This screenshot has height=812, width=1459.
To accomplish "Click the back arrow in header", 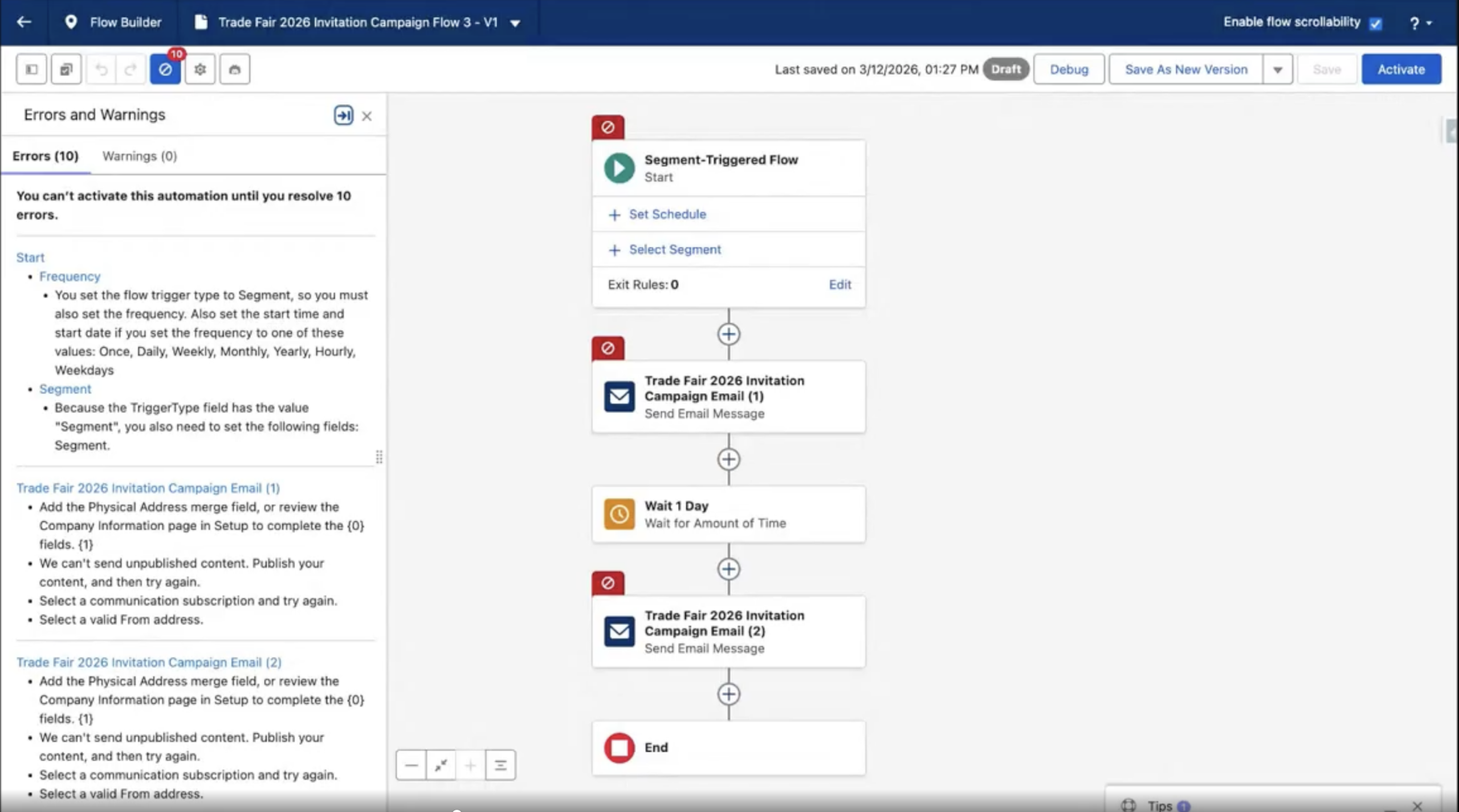I will (24, 22).
